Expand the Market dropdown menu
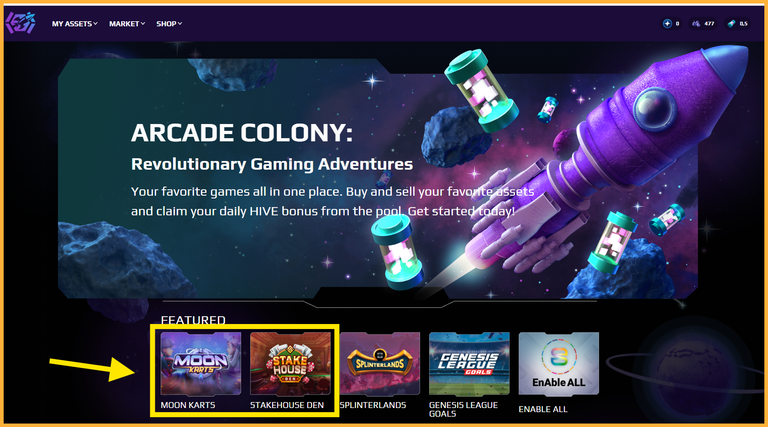Image resolution: width=768 pixels, height=427 pixels. [x=127, y=24]
